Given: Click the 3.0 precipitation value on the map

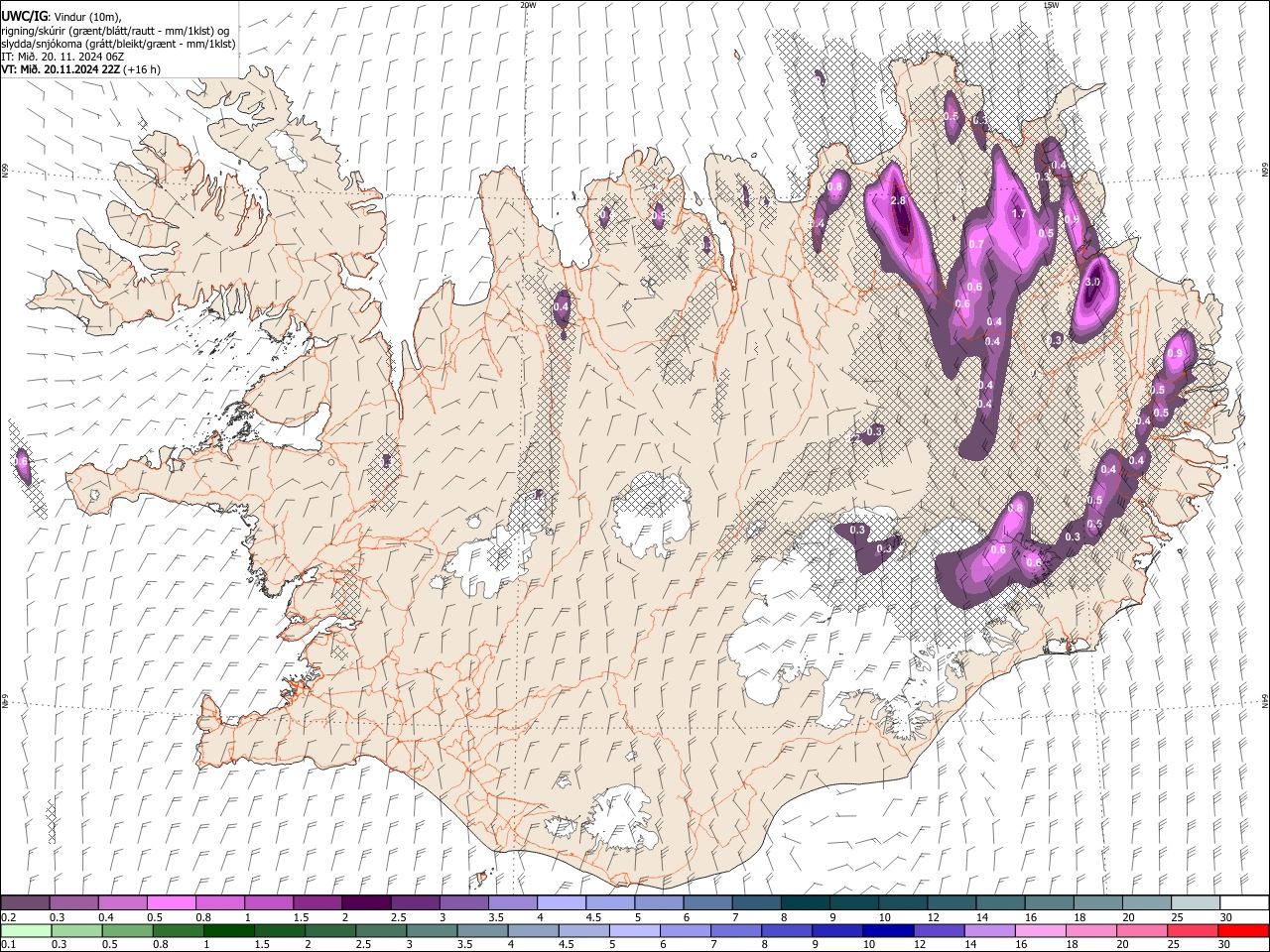Looking at the screenshot, I should pyautogui.click(x=1092, y=283).
